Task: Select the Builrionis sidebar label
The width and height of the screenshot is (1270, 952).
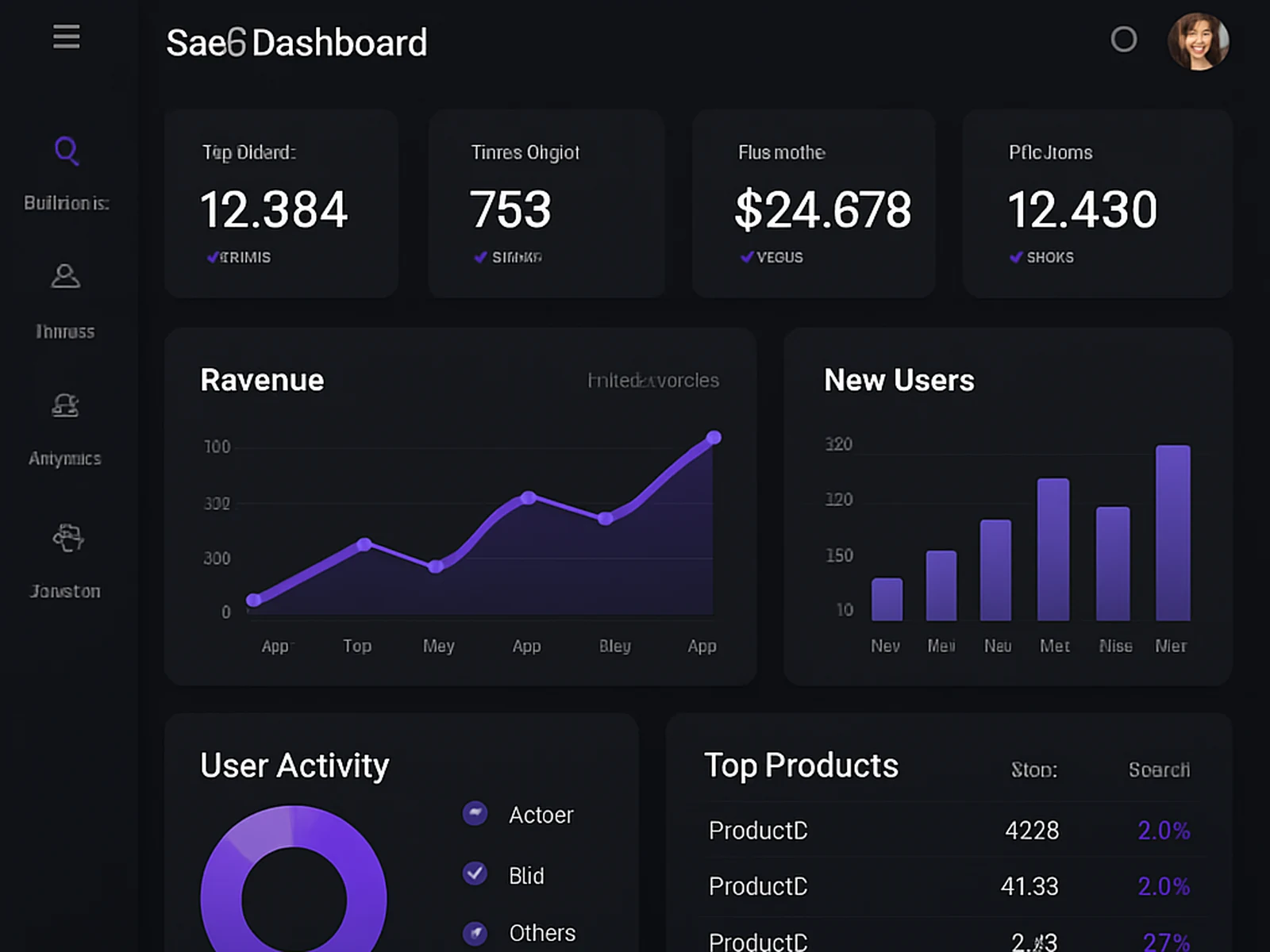Action: (x=67, y=203)
